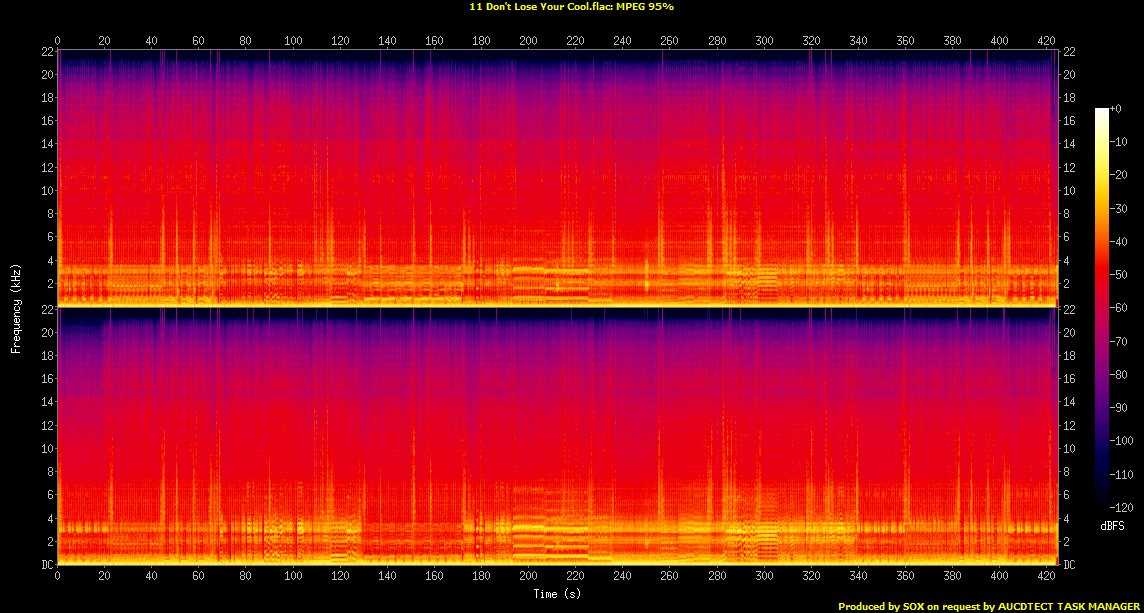Click the 300 mark on the top time axis
The height and width of the screenshot is (613, 1144).
pos(764,41)
